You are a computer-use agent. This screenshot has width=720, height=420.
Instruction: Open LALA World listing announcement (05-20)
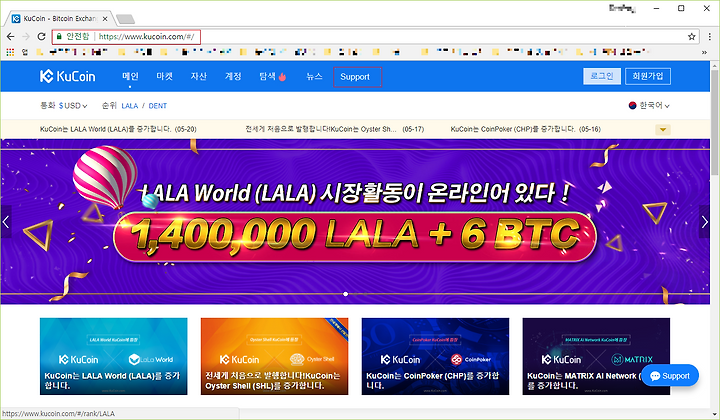[x=118, y=129]
